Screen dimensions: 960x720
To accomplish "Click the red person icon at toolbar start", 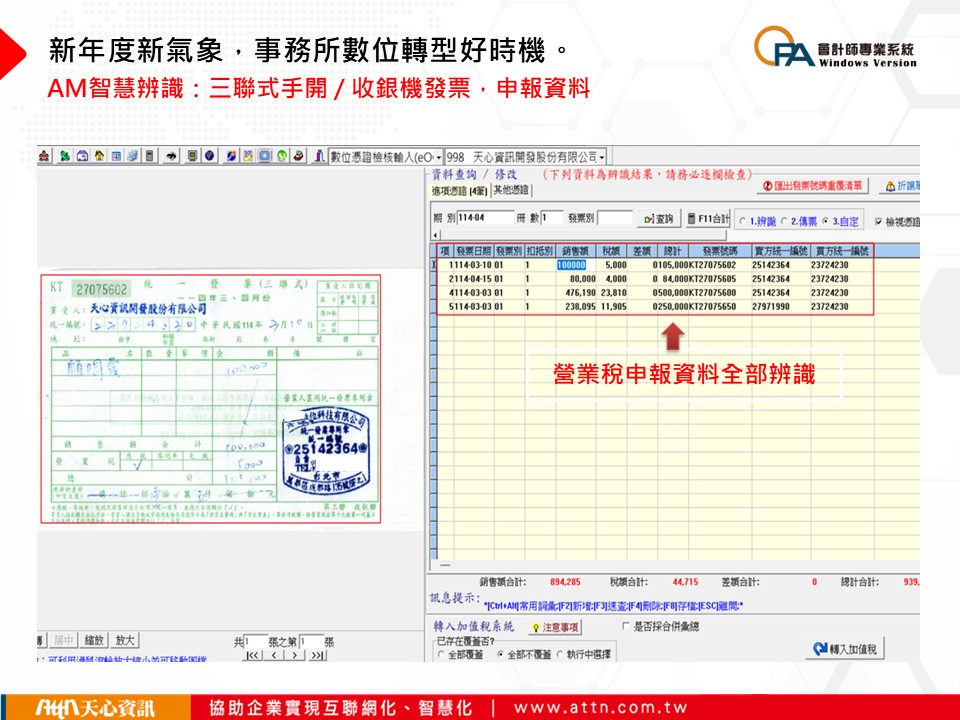I will (44, 156).
